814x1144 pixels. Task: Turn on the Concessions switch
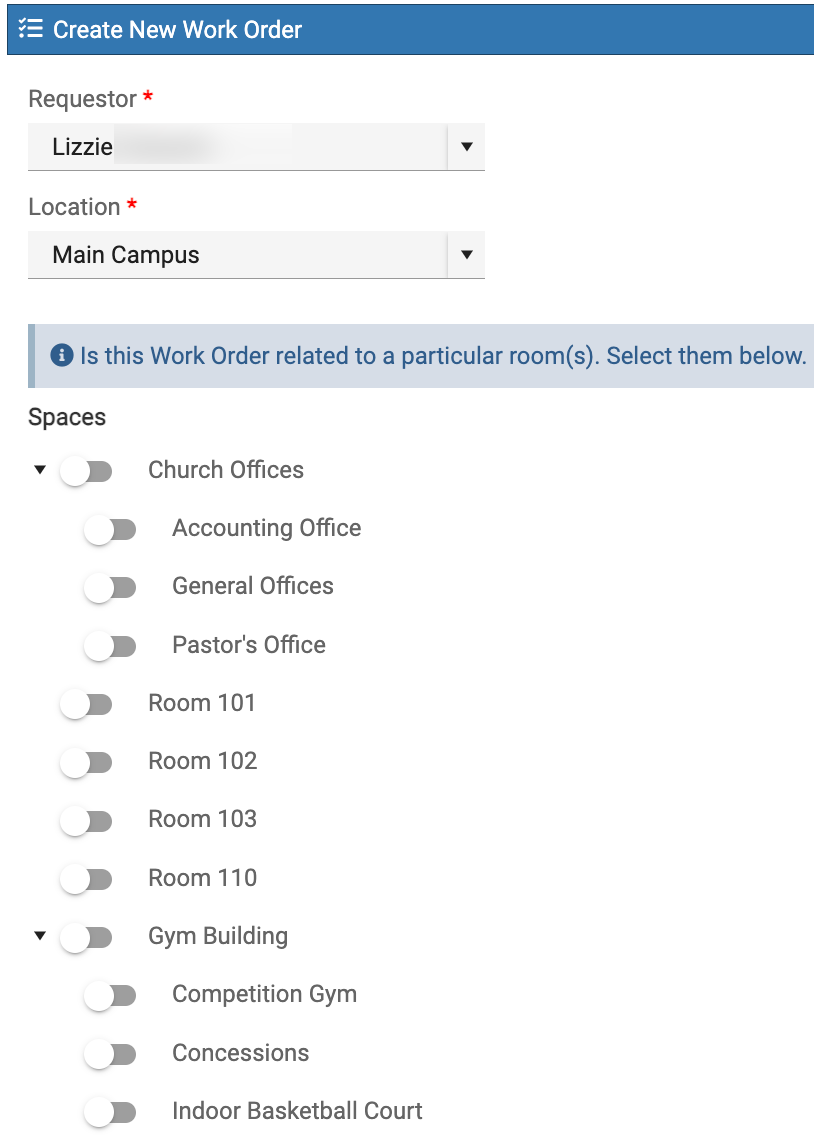(x=110, y=1054)
